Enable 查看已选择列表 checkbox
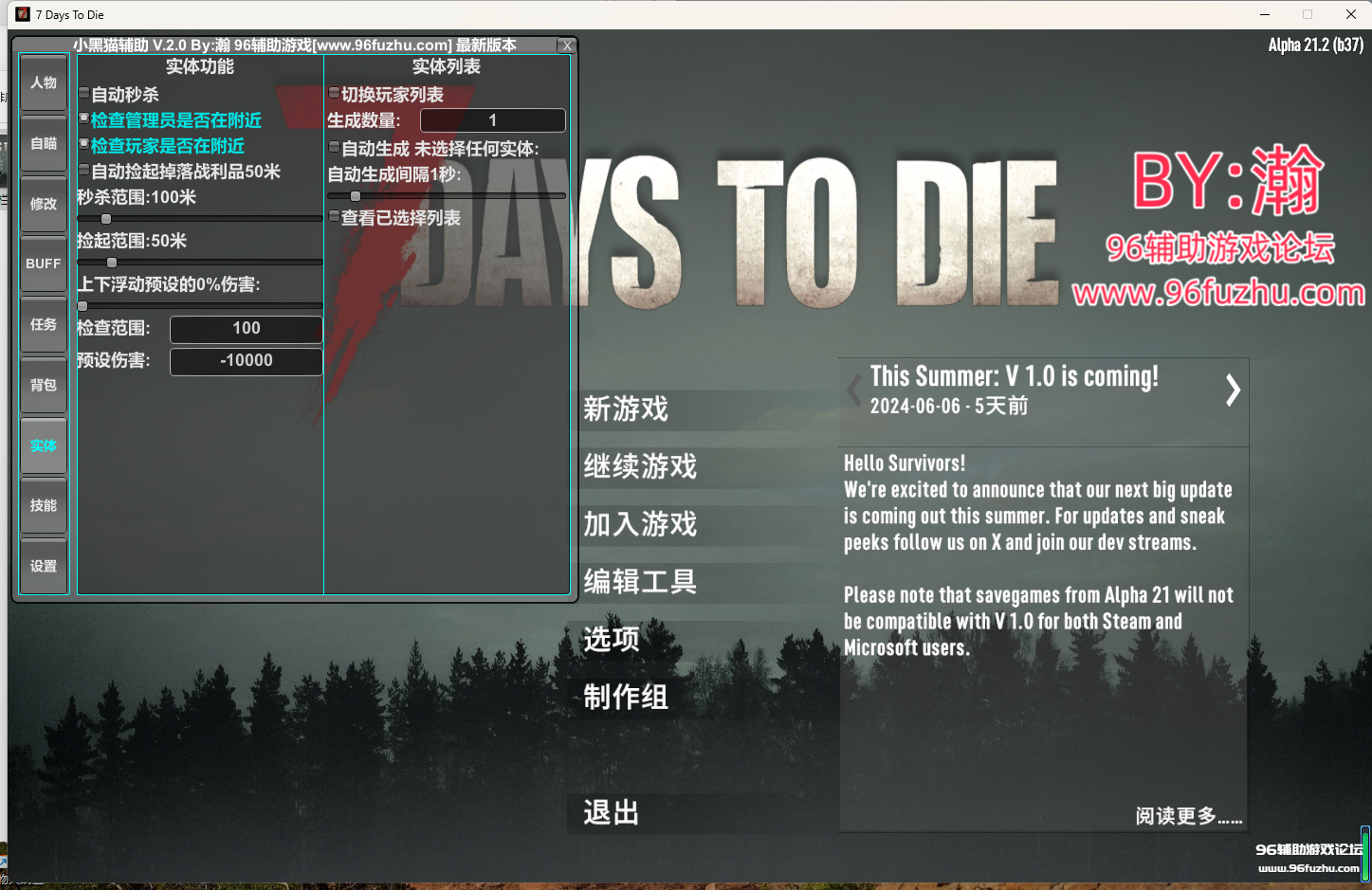 [334, 217]
